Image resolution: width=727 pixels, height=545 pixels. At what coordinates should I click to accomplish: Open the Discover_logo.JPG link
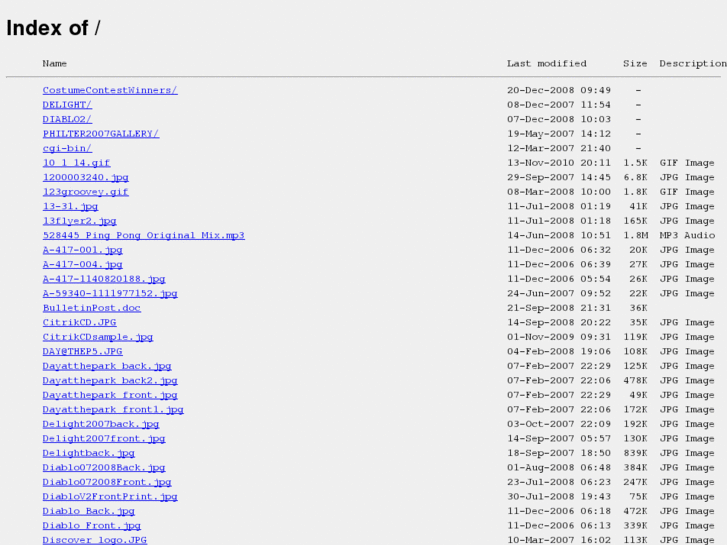pos(95,540)
